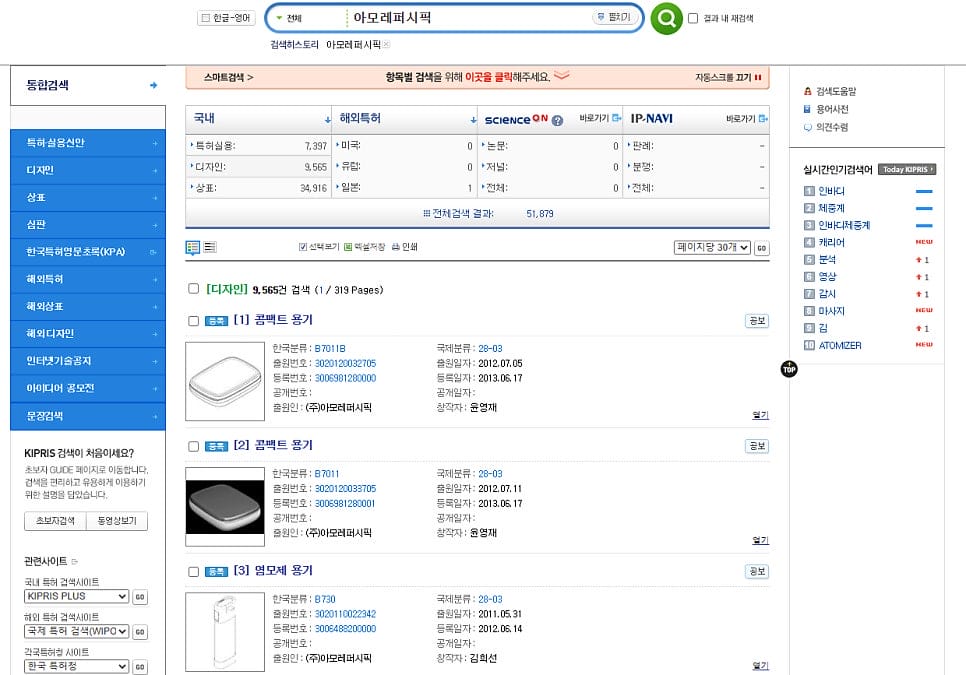Open 공보 for 염모제 용기 result
Image resolution: width=966 pixels, height=675 pixels.
[757, 572]
